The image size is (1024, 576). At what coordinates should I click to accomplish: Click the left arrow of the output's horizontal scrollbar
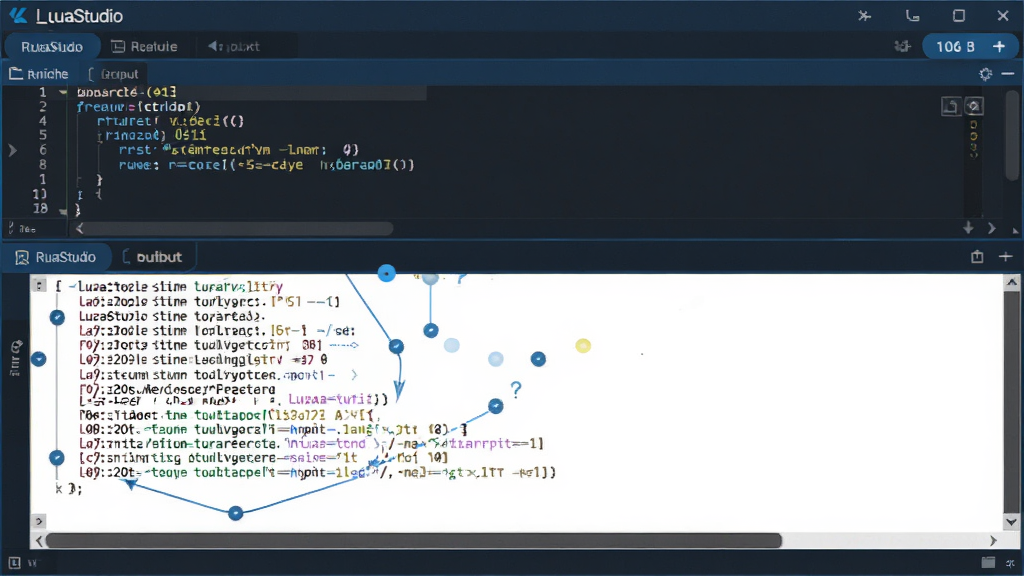(x=39, y=541)
